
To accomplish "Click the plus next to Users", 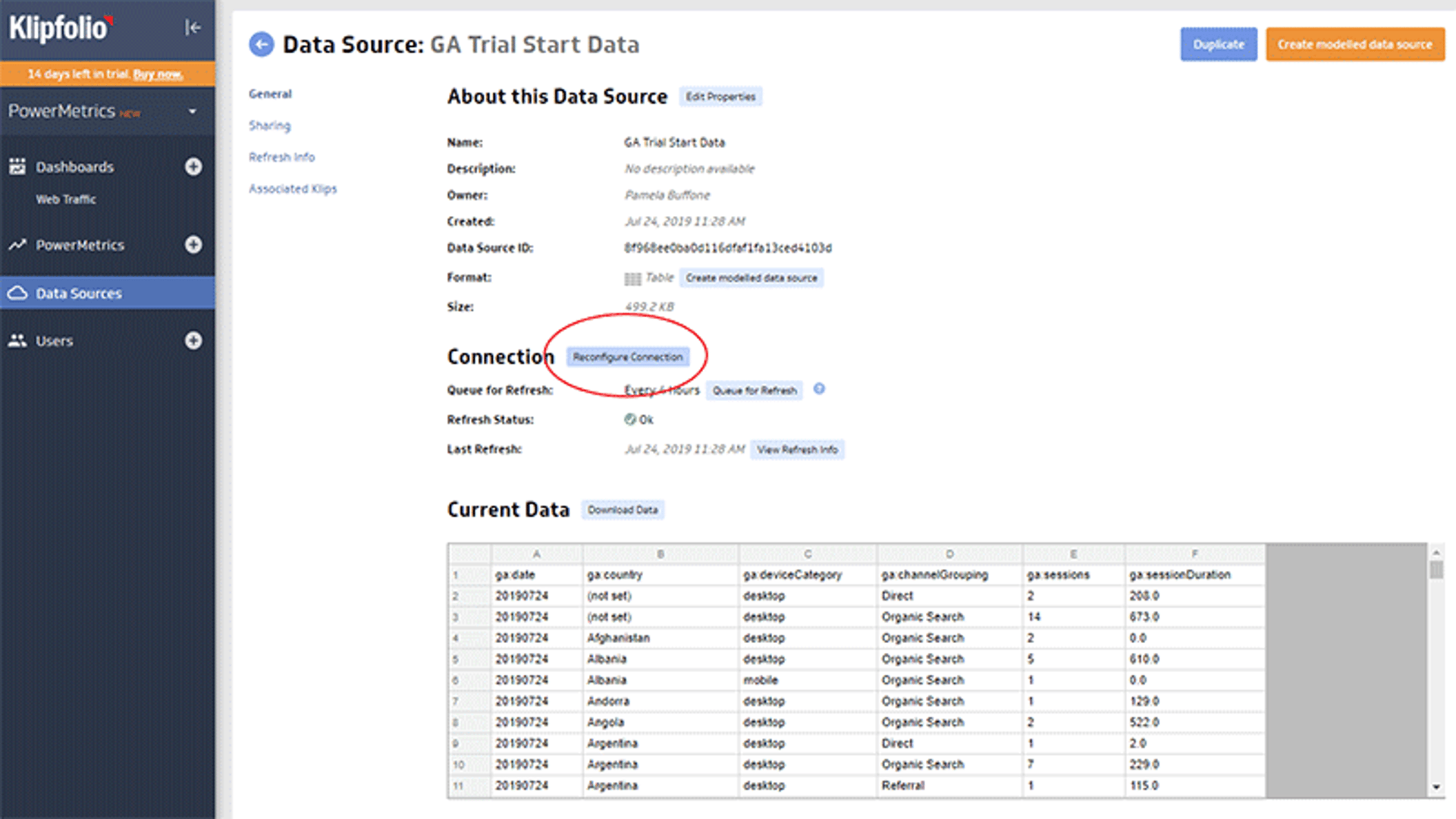I will coord(195,340).
